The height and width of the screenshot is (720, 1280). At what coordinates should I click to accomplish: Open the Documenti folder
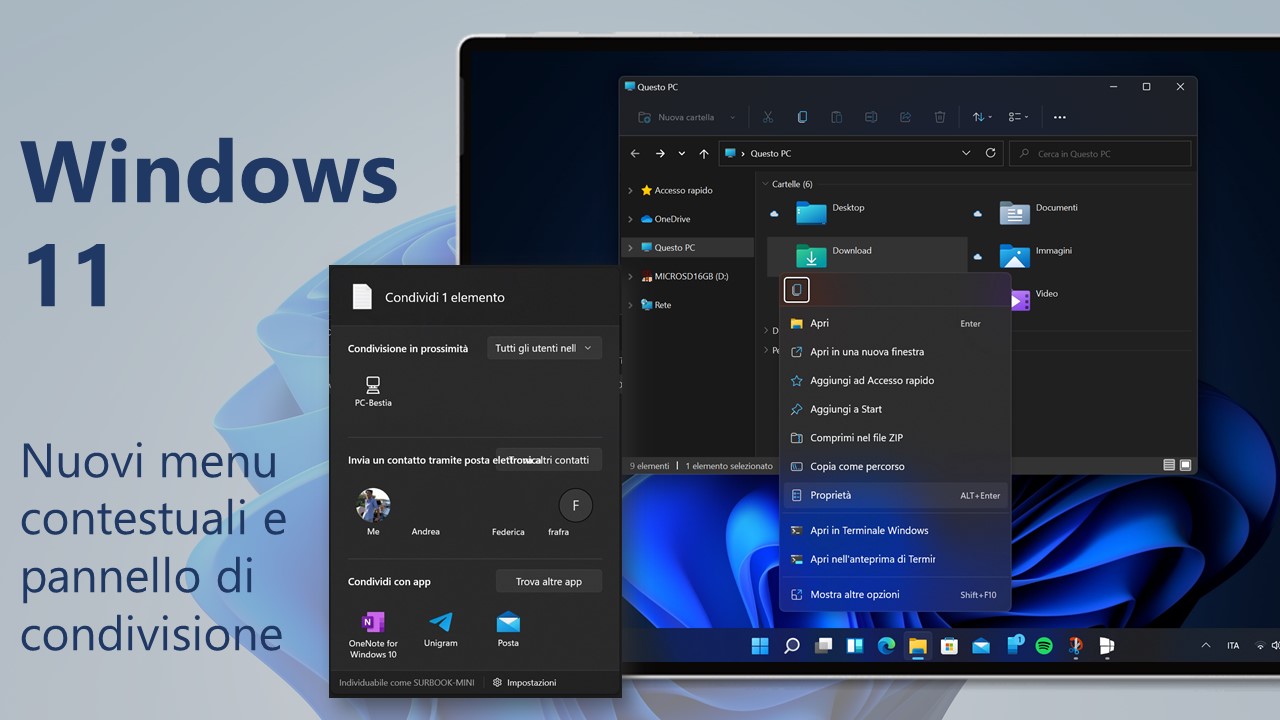pyautogui.click(x=1038, y=212)
